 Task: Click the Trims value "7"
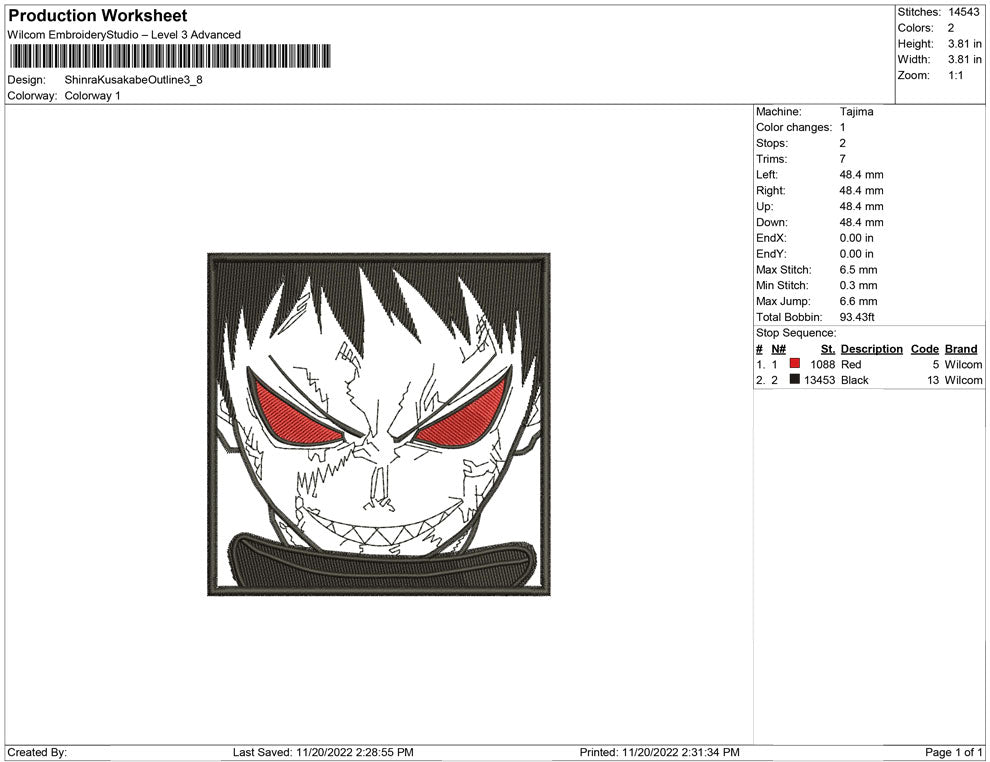(x=842, y=159)
